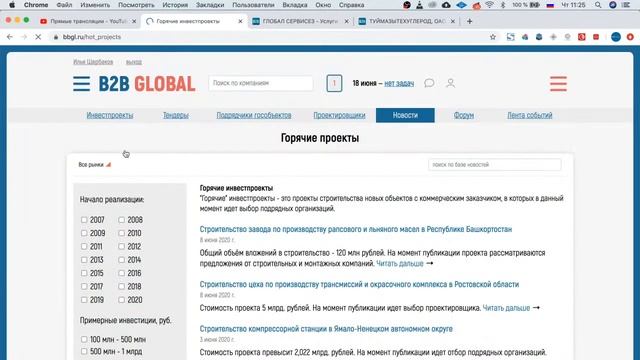Open Spotlight search in menu bar
This screenshot has height=360, width=640.
click(598, 5)
